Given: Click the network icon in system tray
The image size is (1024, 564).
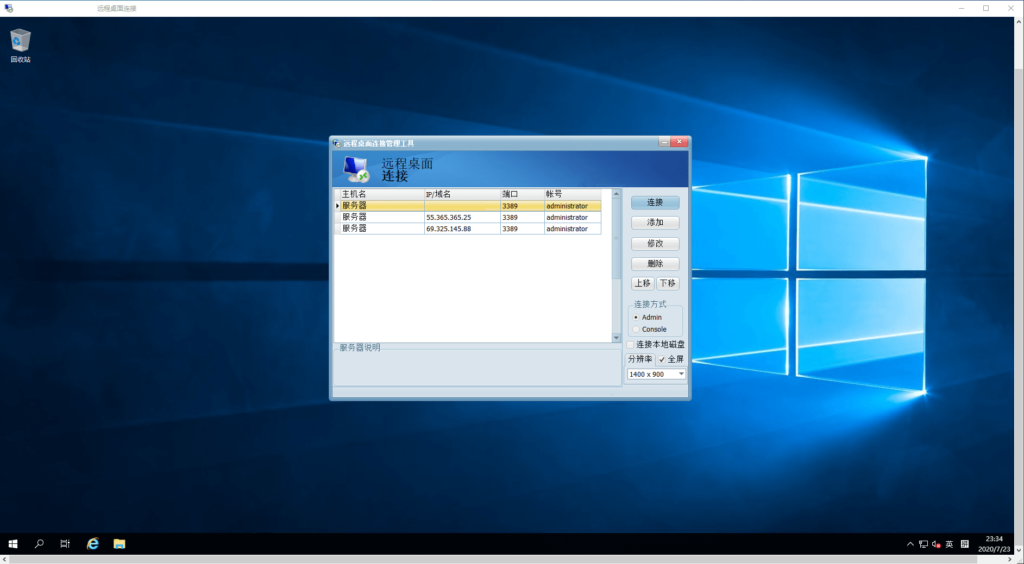Looking at the screenshot, I should click(922, 544).
